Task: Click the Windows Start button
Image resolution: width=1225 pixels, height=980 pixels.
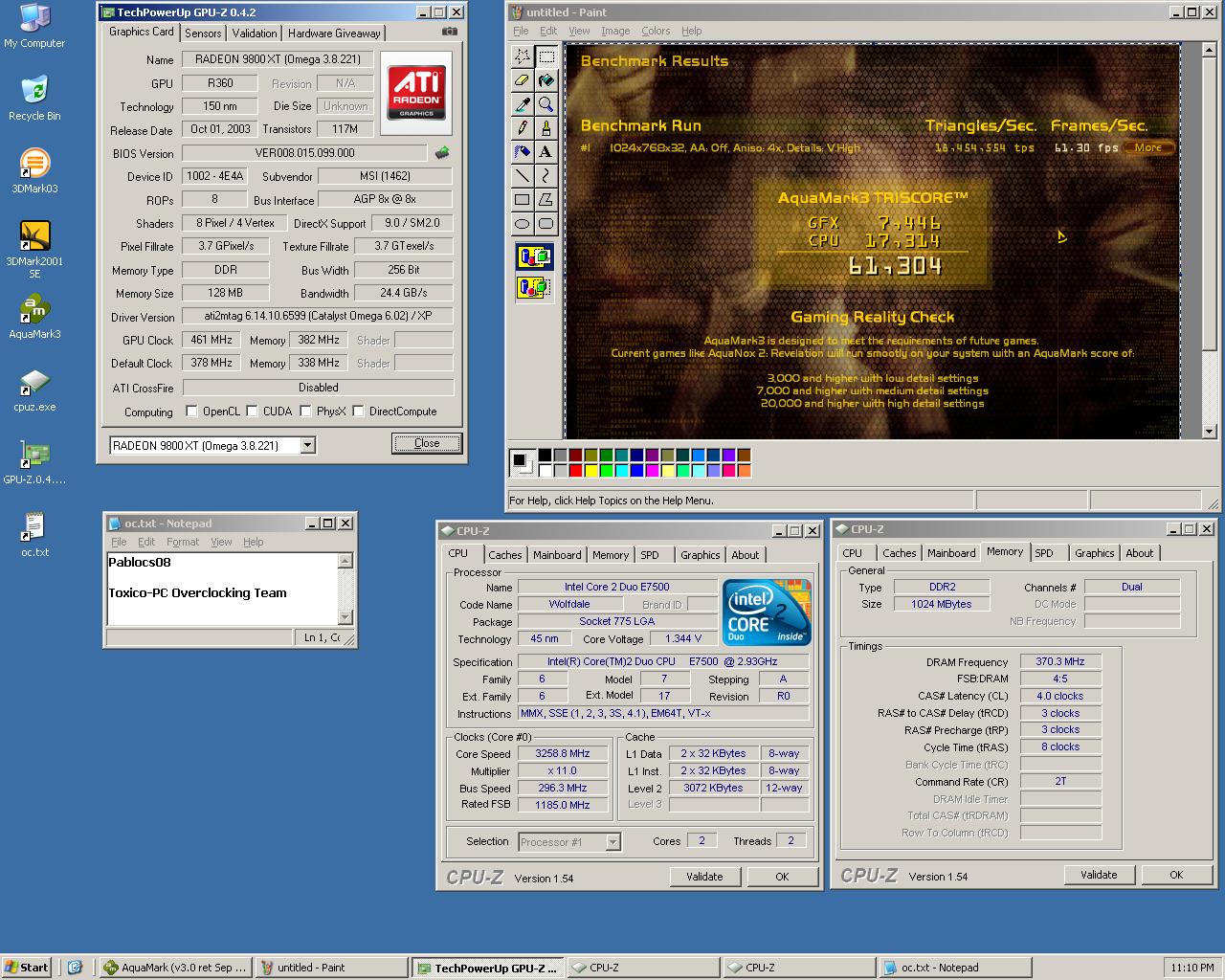Action: 26,968
